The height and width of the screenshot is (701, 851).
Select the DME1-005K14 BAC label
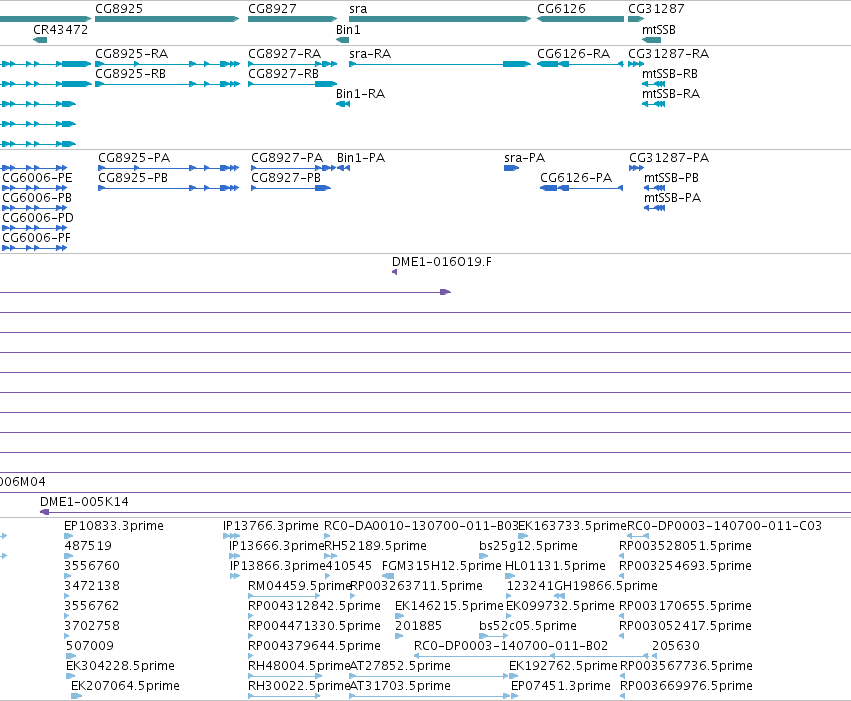[x=84, y=502]
